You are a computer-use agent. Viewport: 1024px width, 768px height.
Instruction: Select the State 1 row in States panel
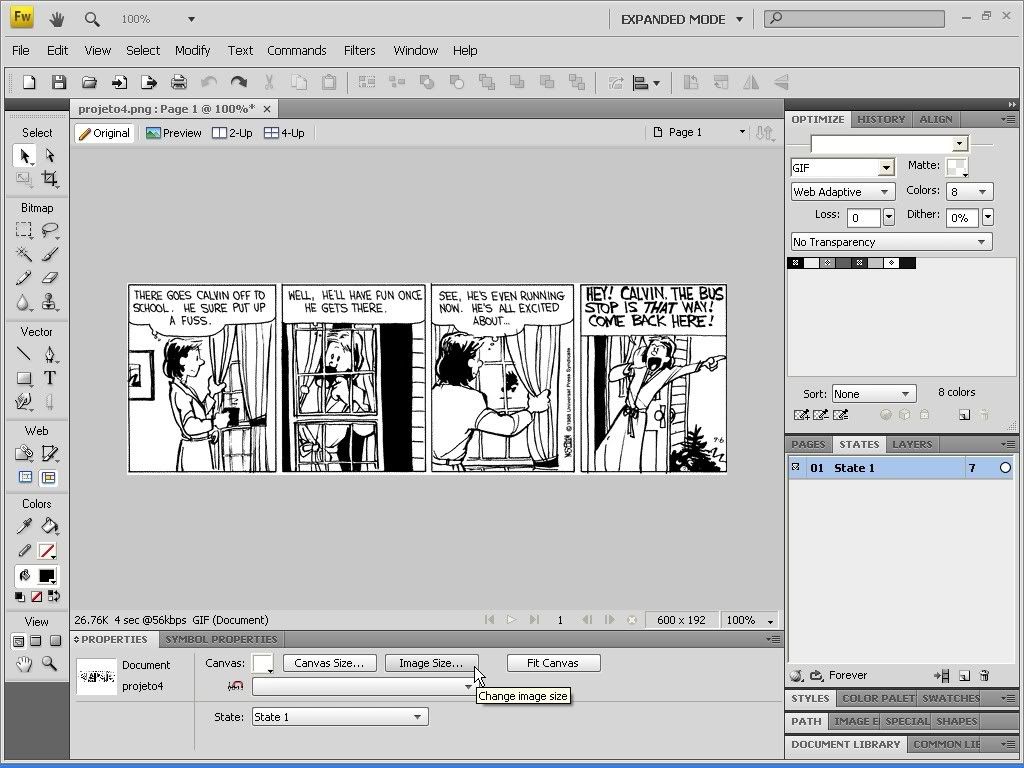click(x=901, y=468)
